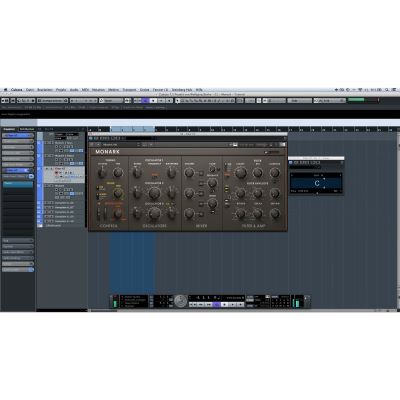Open the Datei menu
This screenshot has width=400, height=400.
(30, 90)
